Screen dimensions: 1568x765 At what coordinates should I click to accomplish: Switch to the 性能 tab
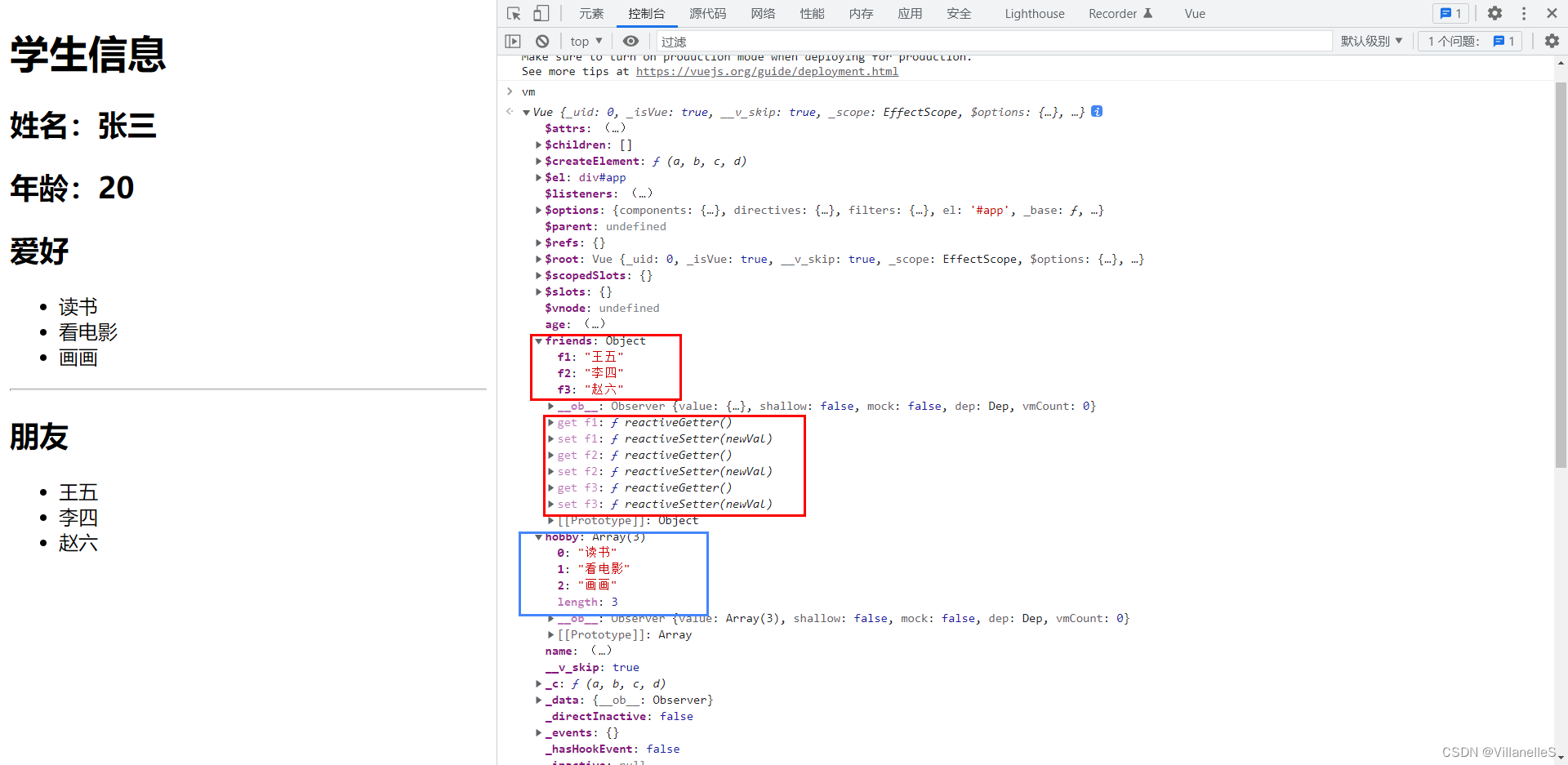click(x=812, y=14)
